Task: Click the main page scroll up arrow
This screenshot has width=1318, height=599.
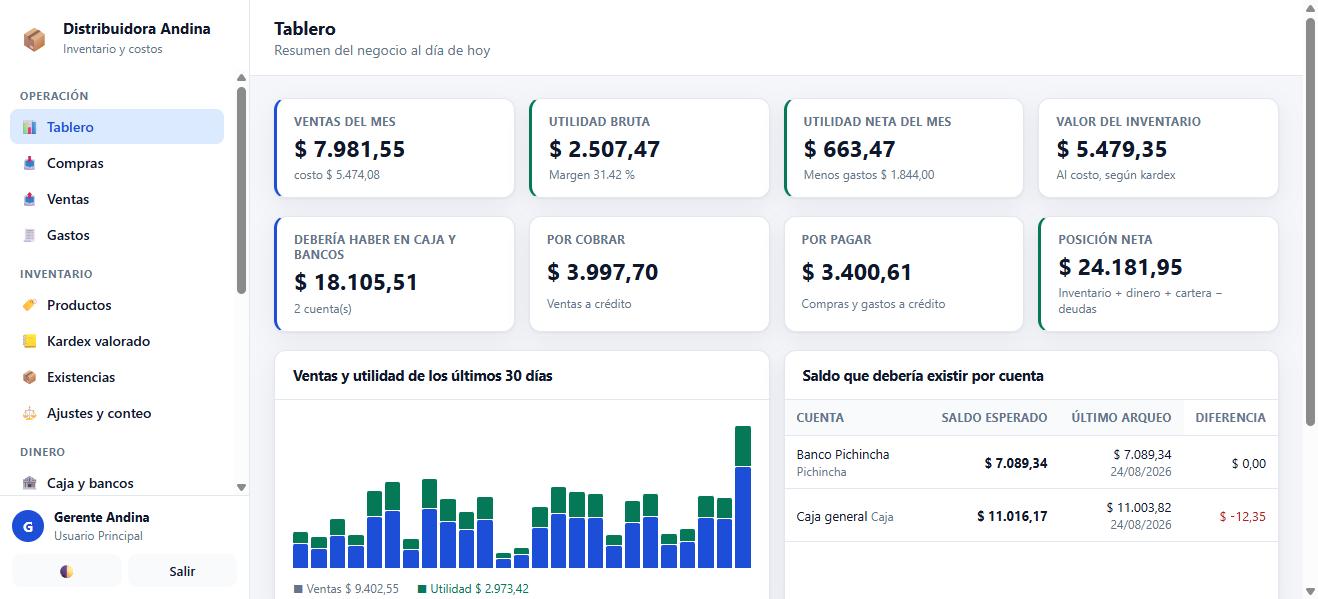Action: pyautogui.click(x=1310, y=8)
